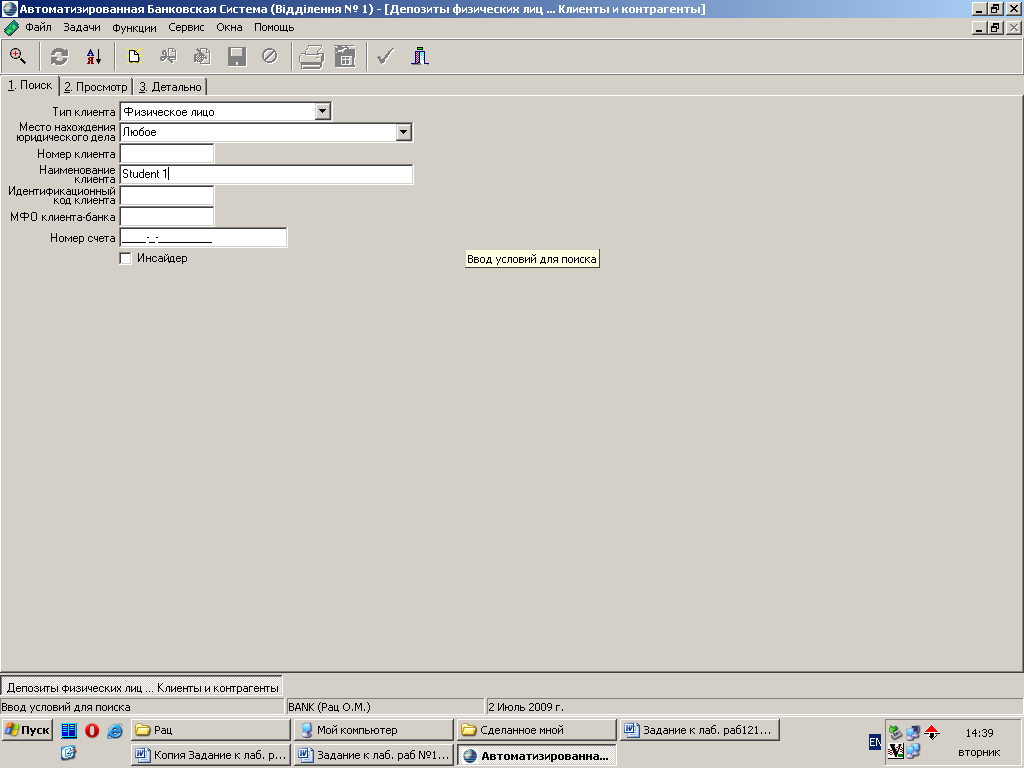Click the exit door toolbar icon
Screen dimensions: 1024x768
tap(420, 56)
